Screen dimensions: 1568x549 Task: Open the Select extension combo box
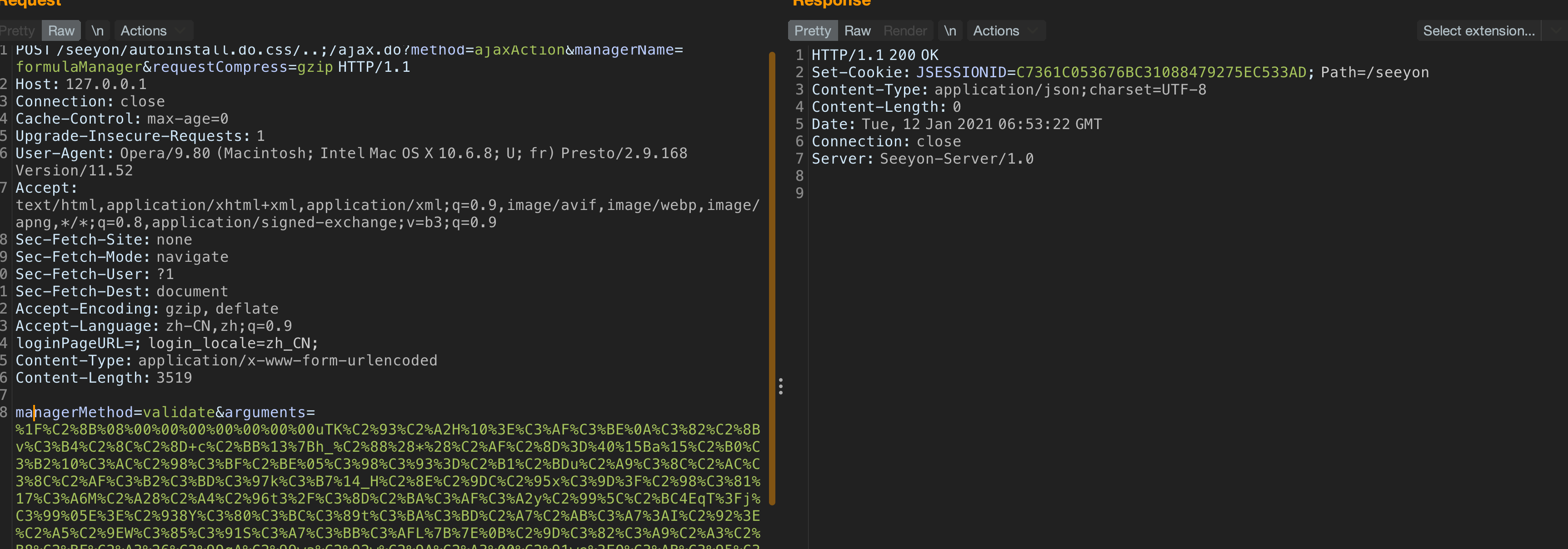click(1478, 30)
